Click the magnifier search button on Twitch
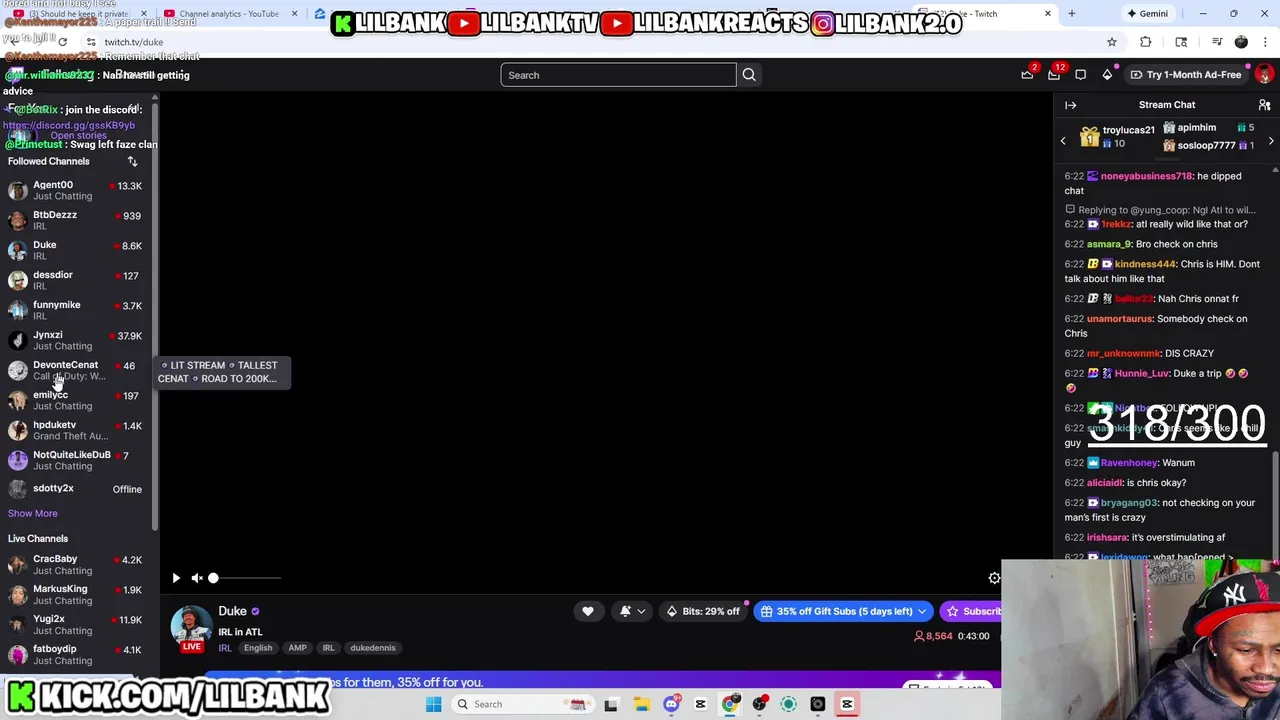 point(749,75)
